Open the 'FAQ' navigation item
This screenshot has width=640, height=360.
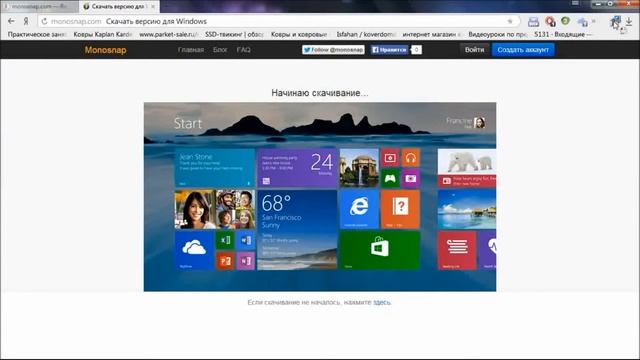(x=243, y=50)
